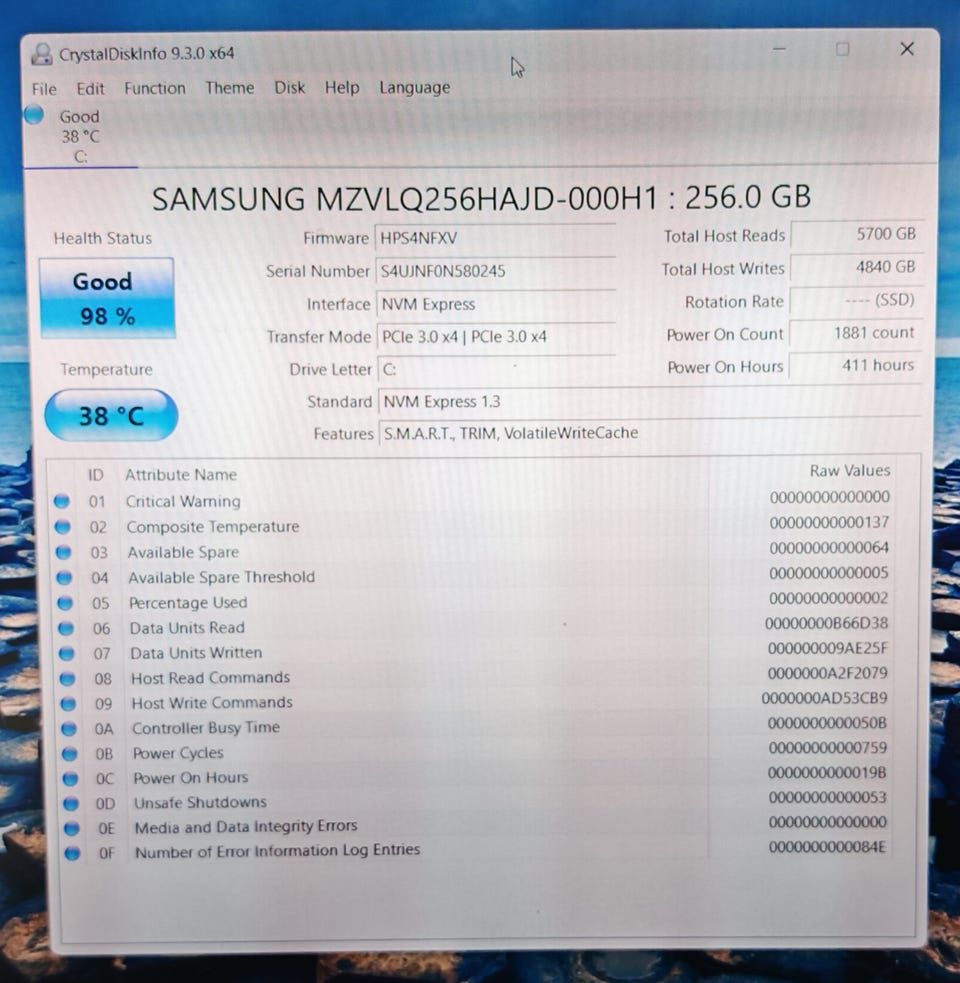Minimize the CrystalDiskInfo window
Screen dimensions: 960x983
coord(779,49)
